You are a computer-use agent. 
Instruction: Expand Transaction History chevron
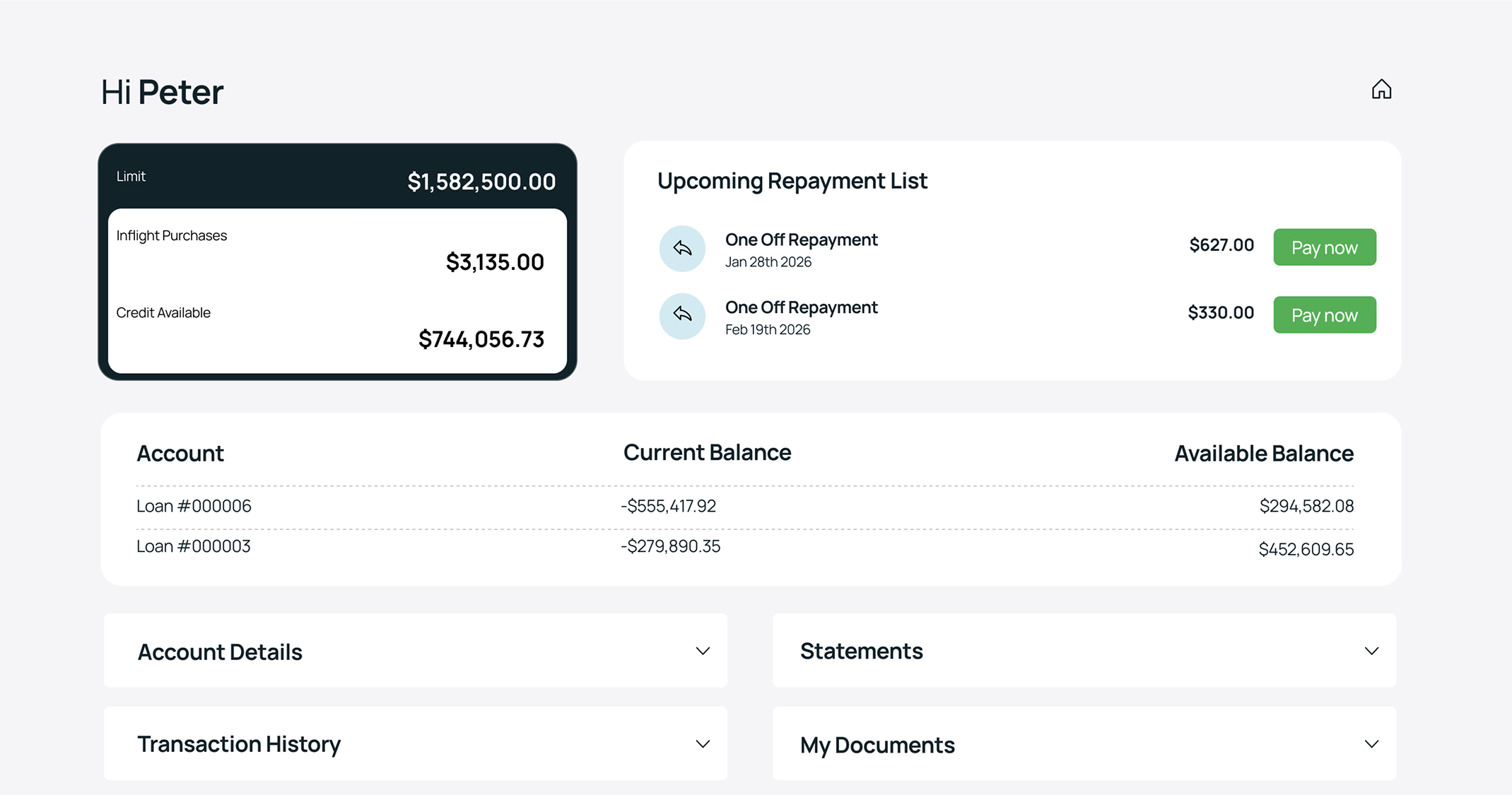(702, 744)
